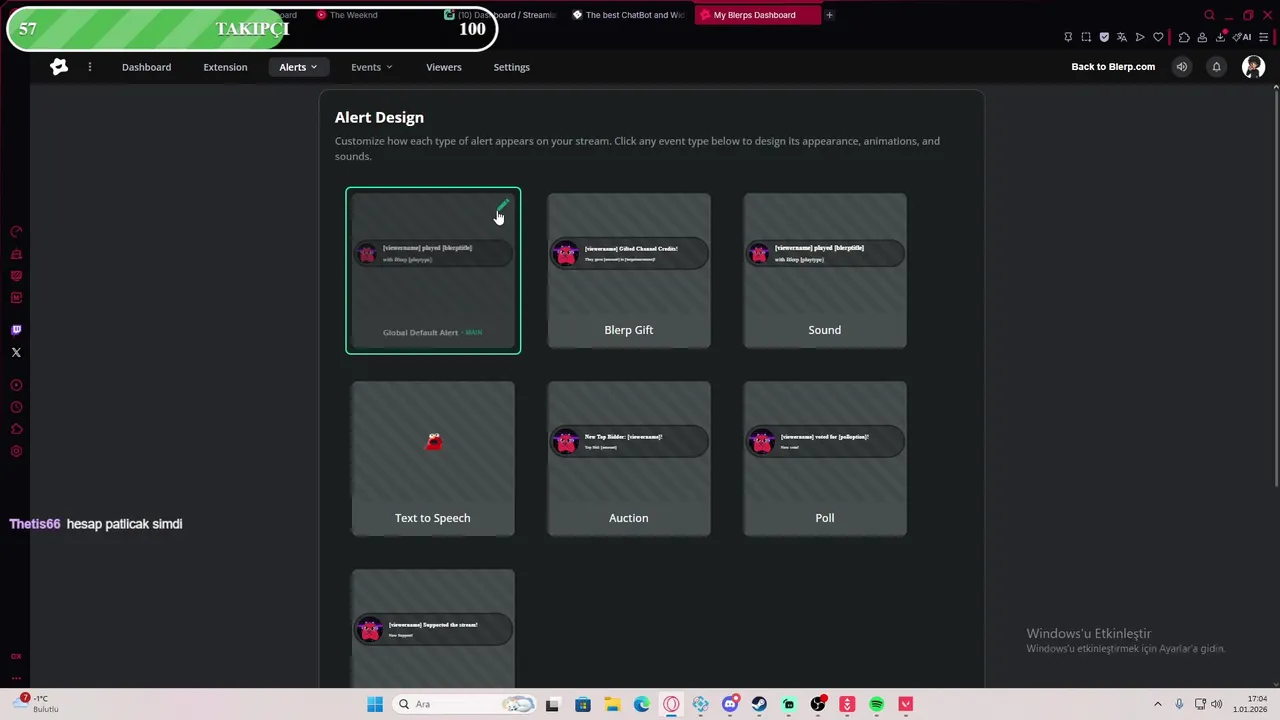The width and height of the screenshot is (1280, 720).
Task: Click the Blerp logo icon
Action: [59, 67]
